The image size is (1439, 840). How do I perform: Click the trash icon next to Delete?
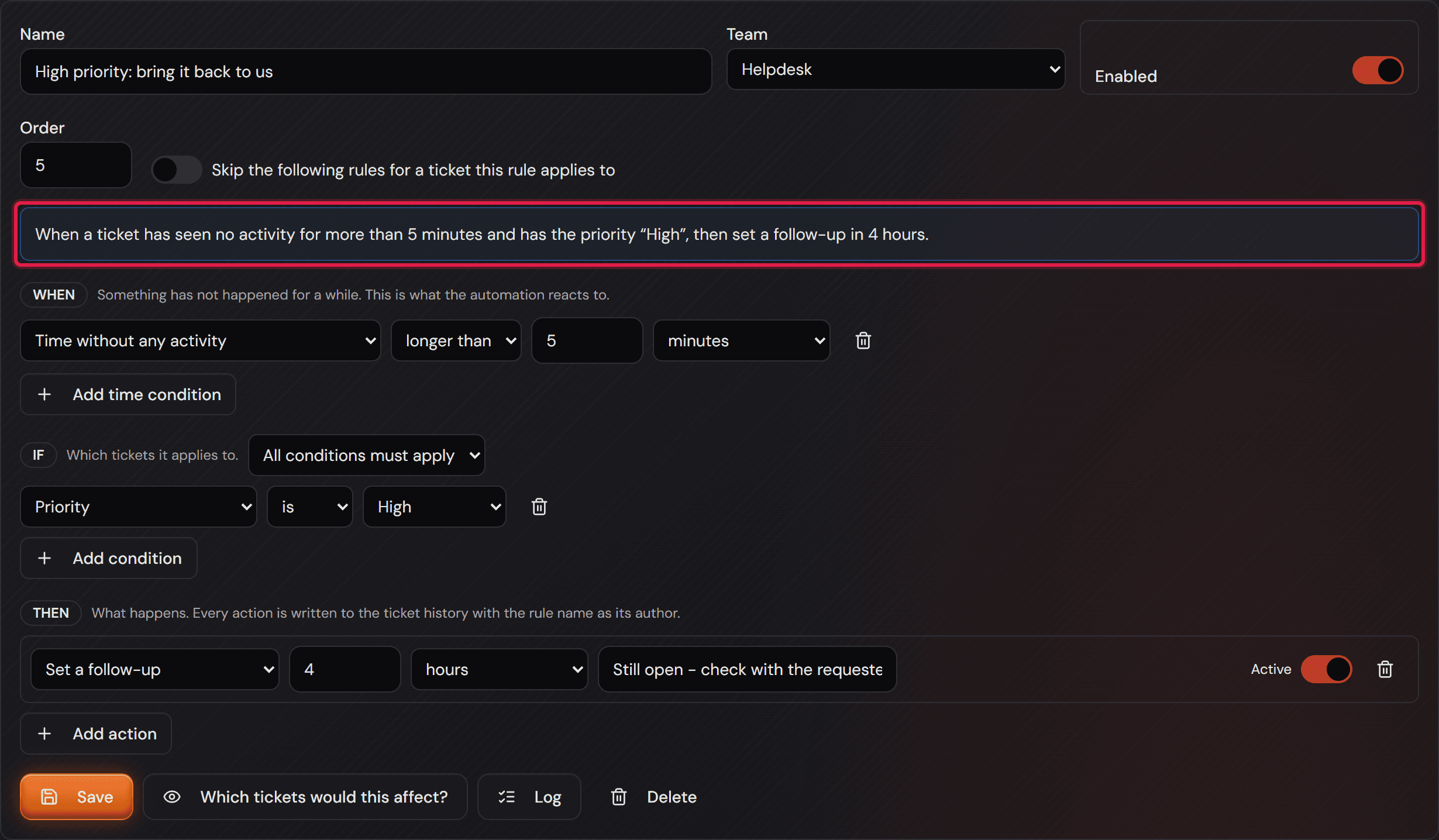[x=618, y=797]
